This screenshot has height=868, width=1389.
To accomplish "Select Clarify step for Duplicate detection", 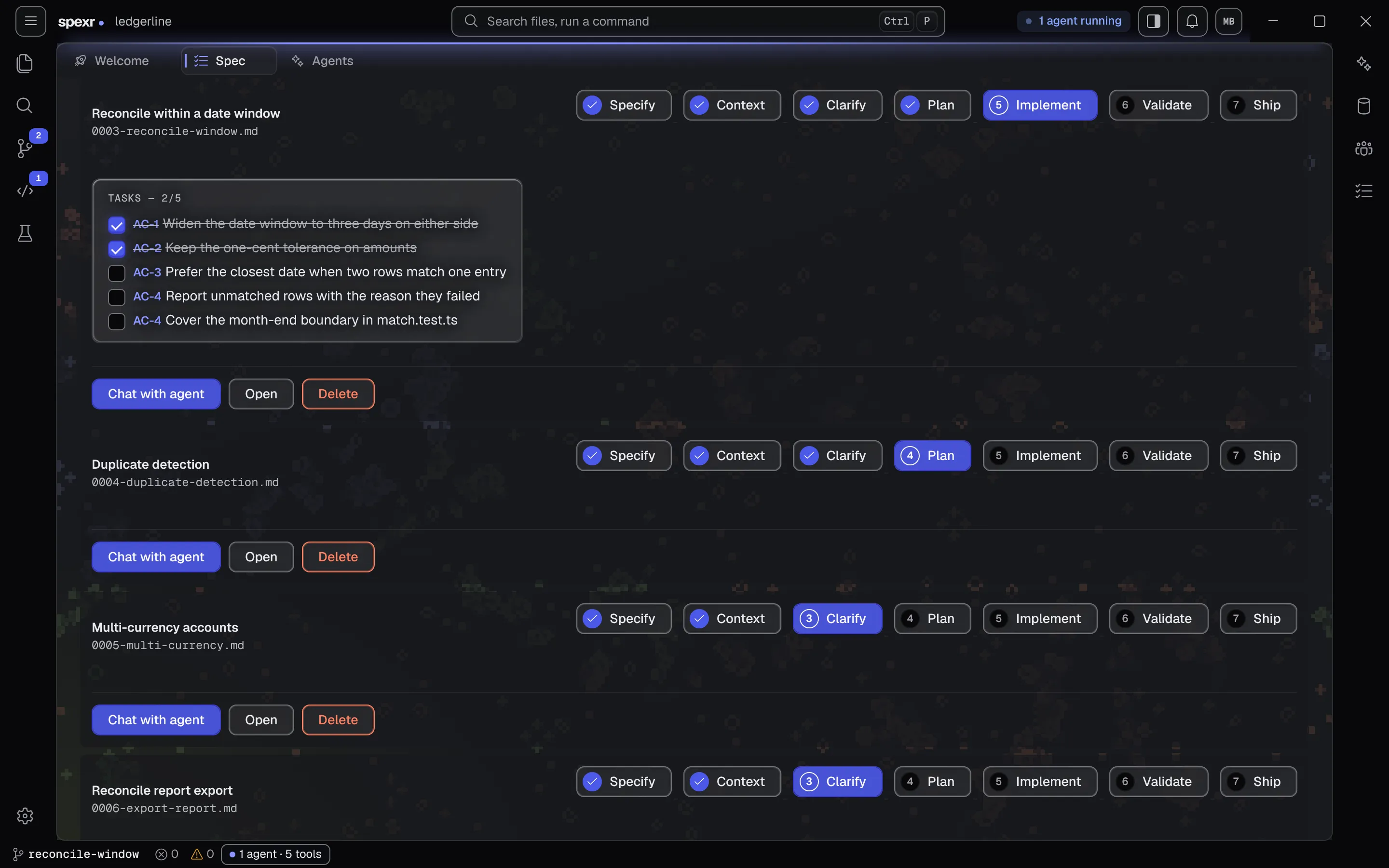I will tap(837, 456).
